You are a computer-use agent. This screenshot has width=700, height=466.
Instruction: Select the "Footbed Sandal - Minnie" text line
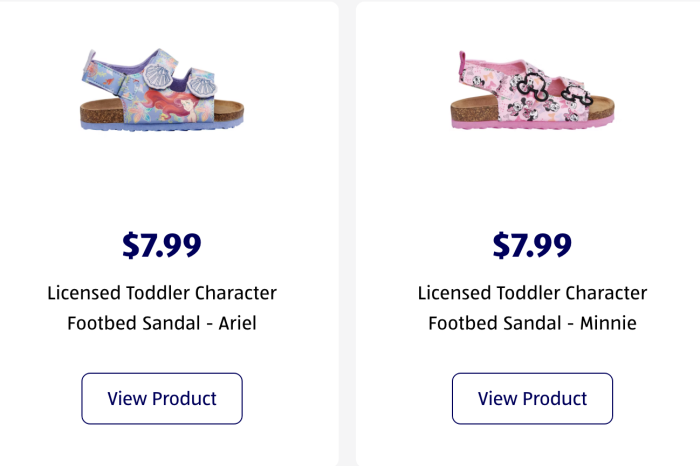[x=532, y=323]
